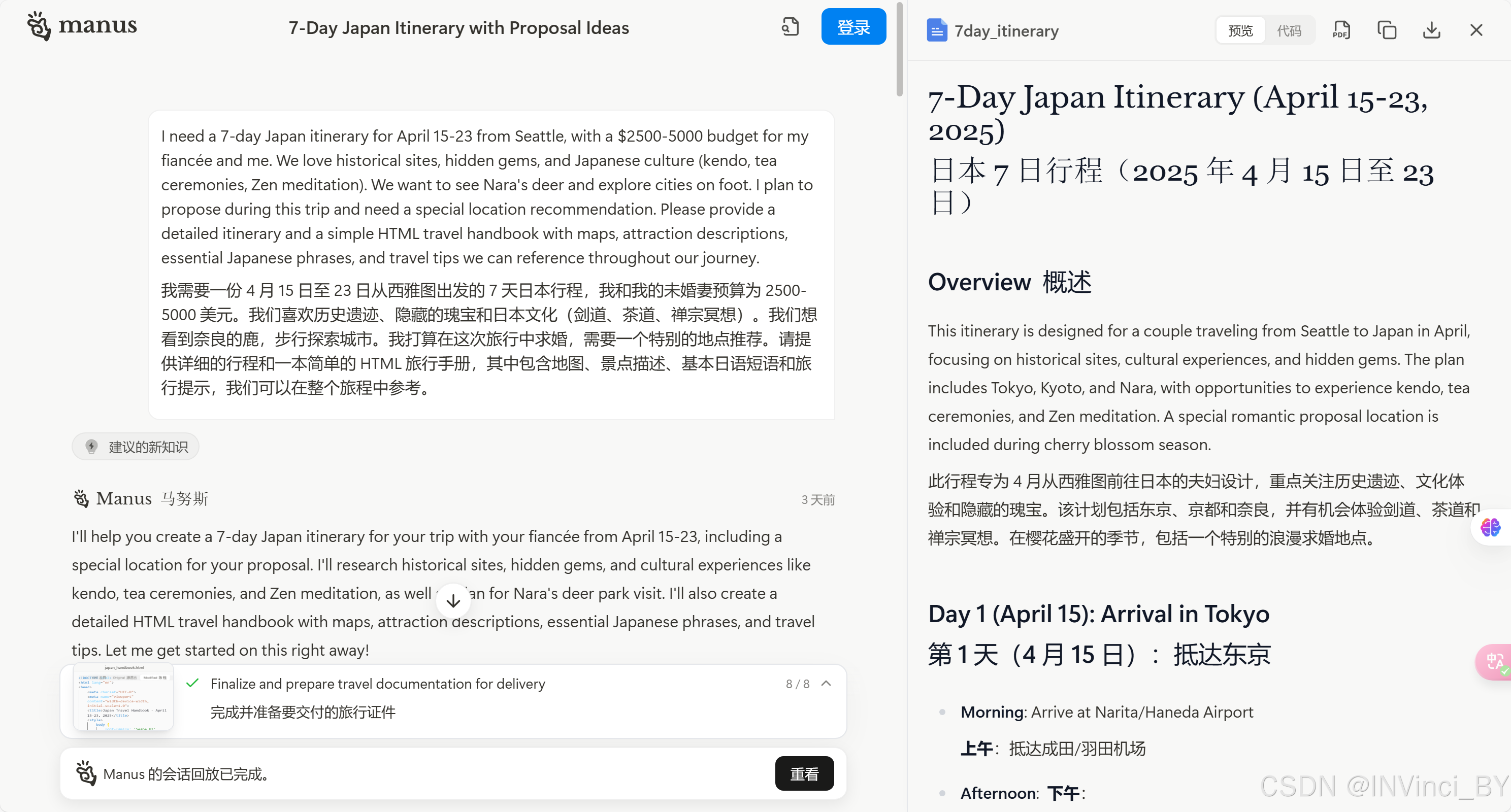
Task: Click the scroll-to-bottom arrow button
Action: coord(453,600)
